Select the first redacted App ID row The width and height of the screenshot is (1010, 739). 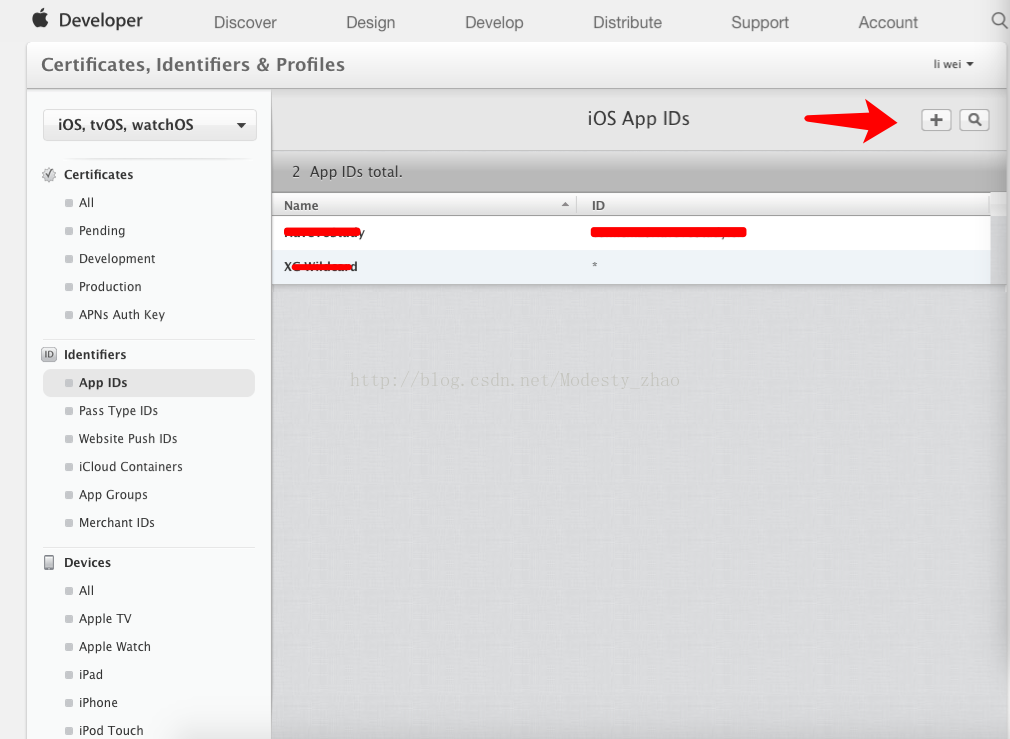tap(631, 233)
